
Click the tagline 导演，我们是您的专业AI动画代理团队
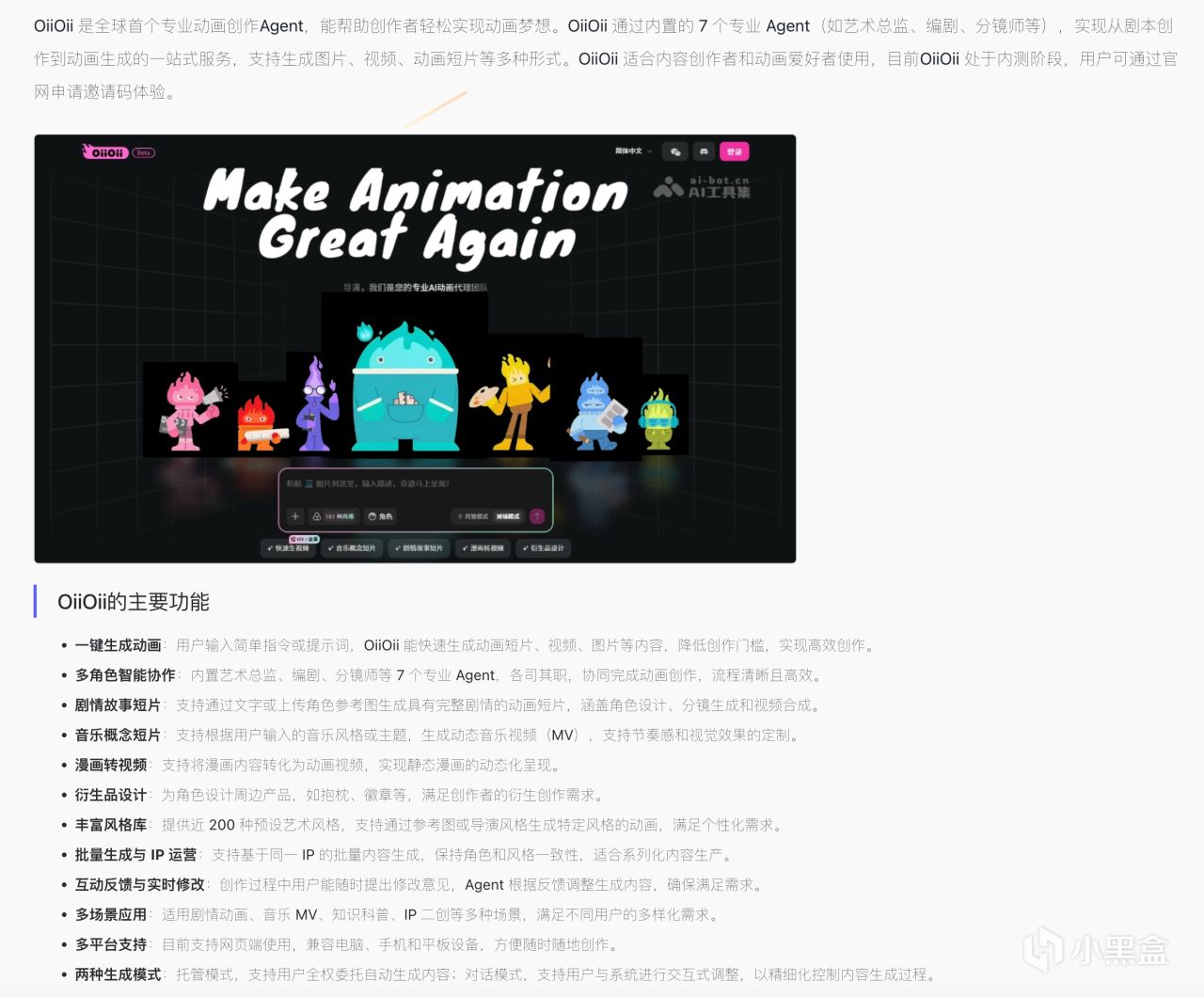coord(415,288)
